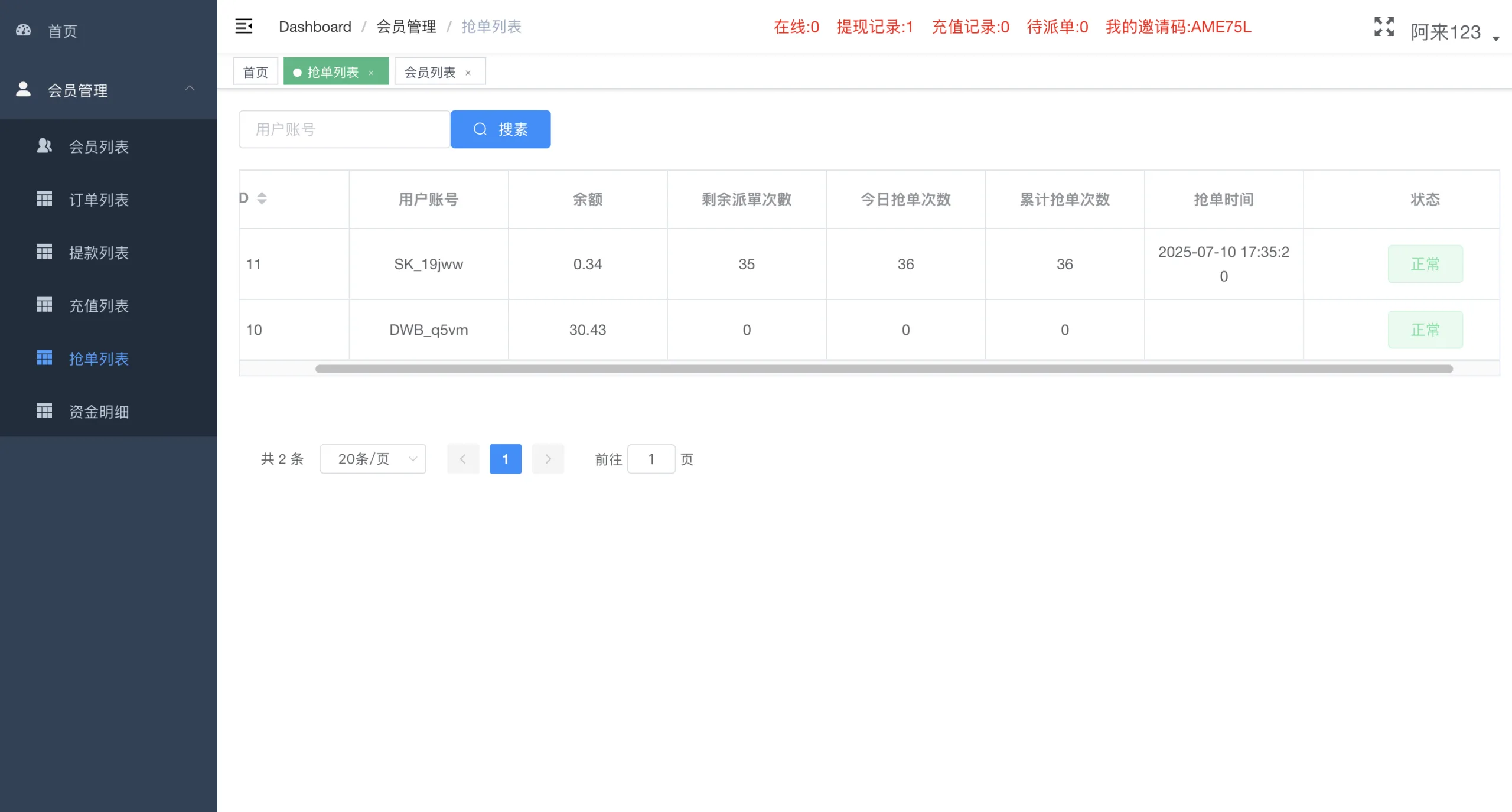
Task: Toggle ID column sorting arrows
Action: (x=262, y=198)
